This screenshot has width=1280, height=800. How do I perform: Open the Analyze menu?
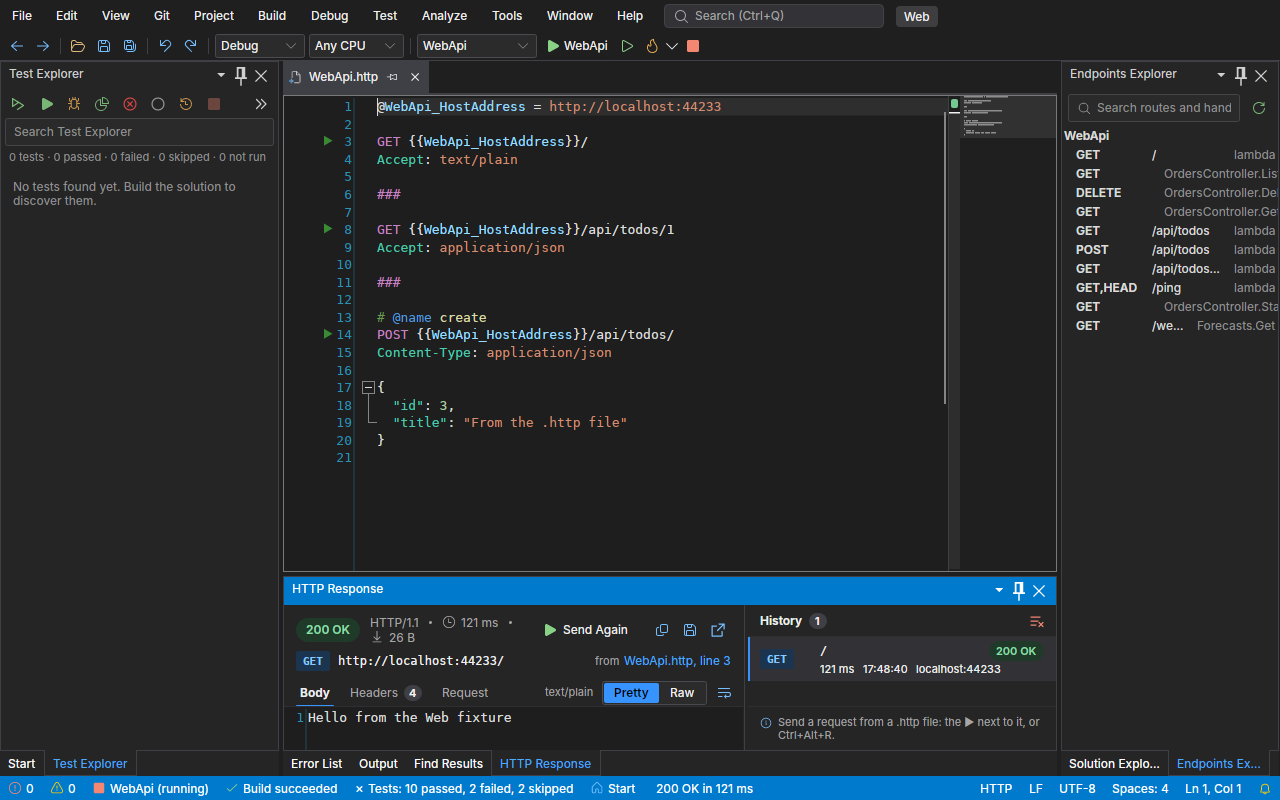point(444,16)
